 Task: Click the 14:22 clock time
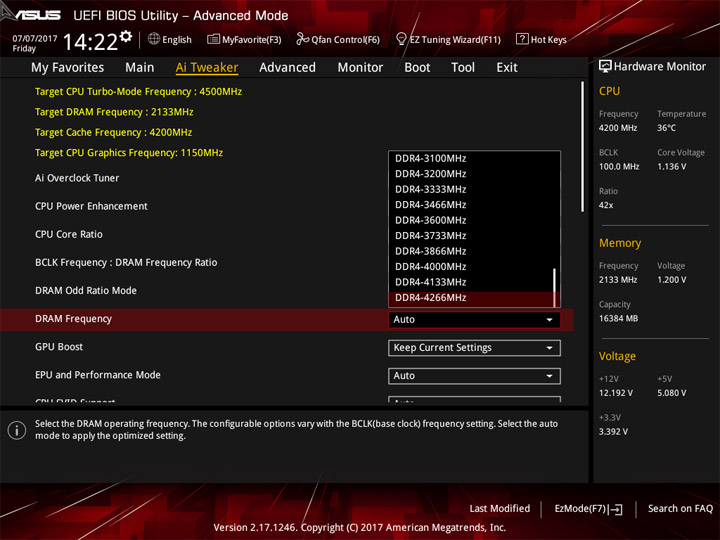[90, 42]
